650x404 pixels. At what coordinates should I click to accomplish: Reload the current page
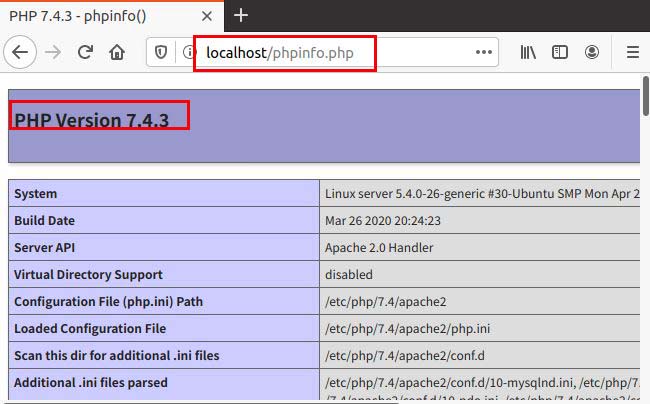coord(85,52)
